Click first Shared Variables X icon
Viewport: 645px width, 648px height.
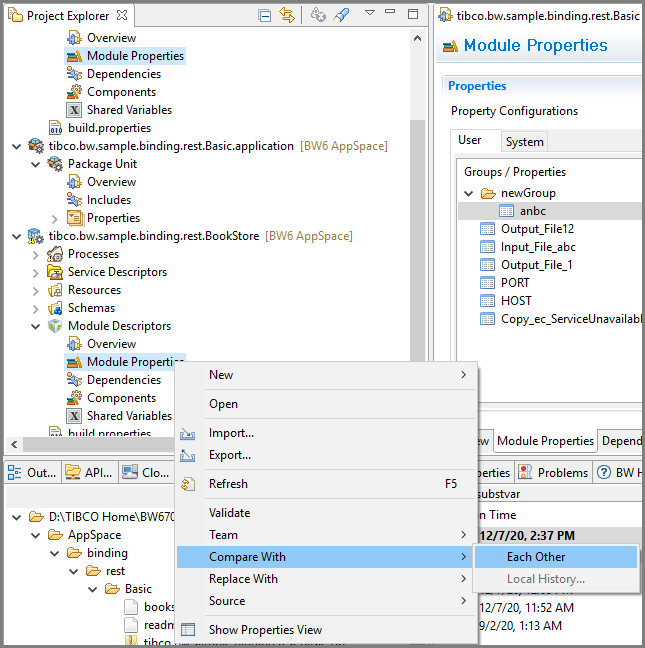(x=74, y=110)
